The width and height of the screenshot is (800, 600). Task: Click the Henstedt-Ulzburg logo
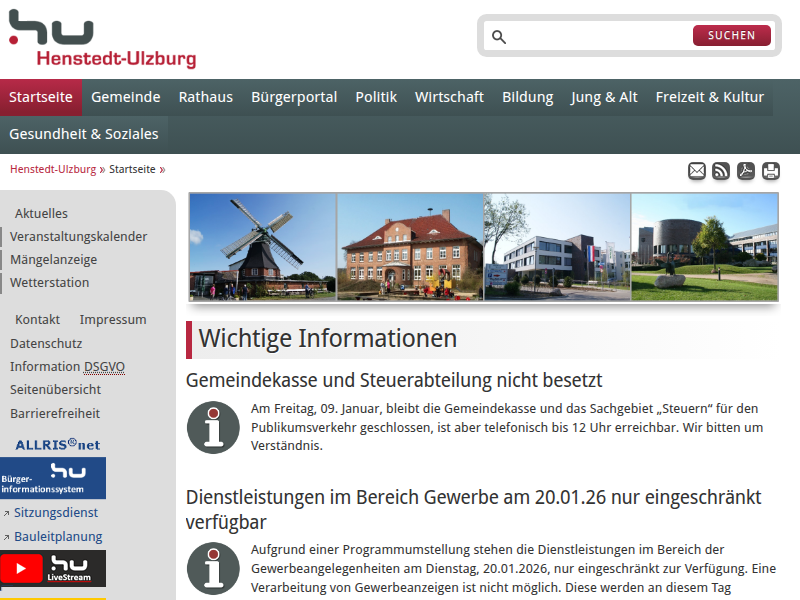point(102,40)
